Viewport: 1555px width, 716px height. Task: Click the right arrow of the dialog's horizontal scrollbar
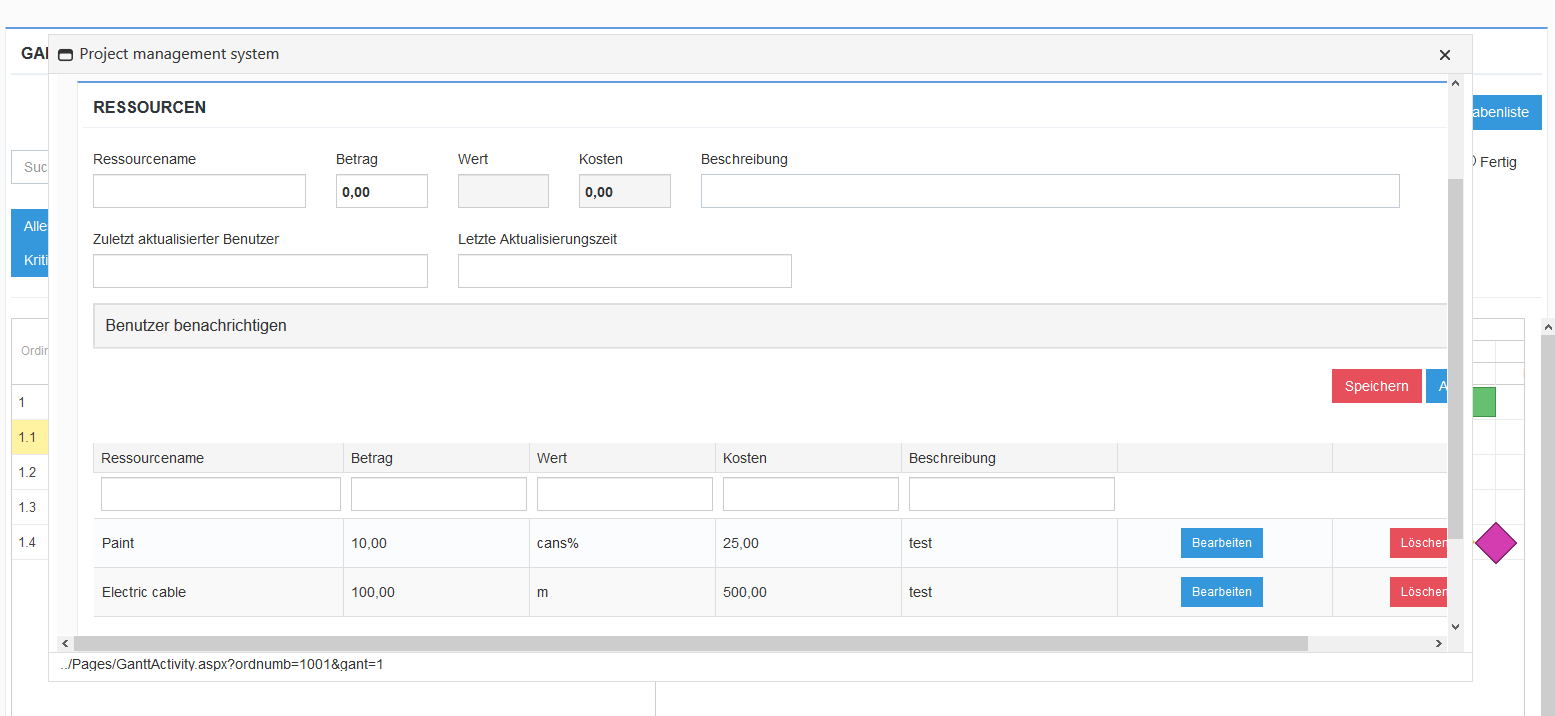point(1440,643)
